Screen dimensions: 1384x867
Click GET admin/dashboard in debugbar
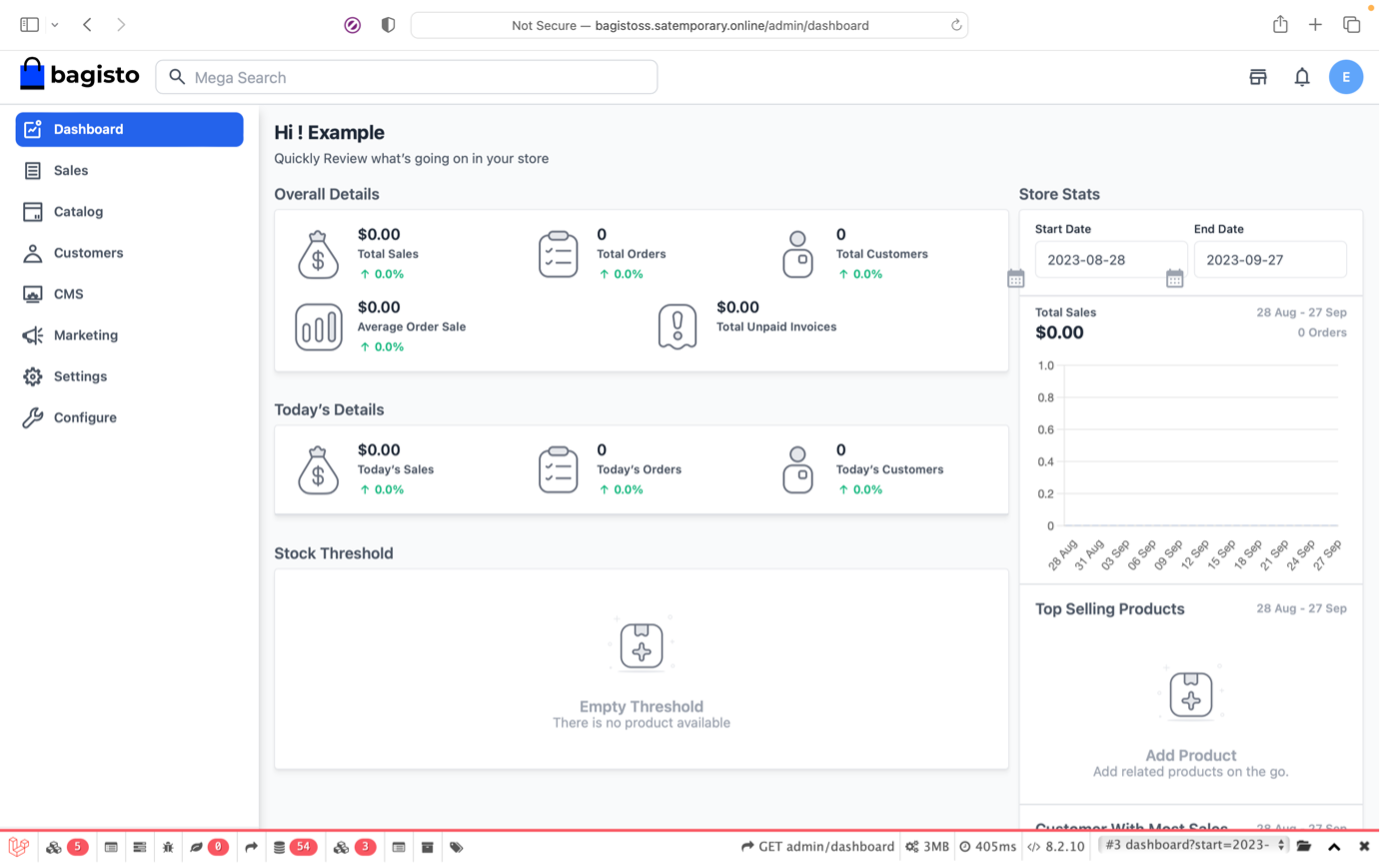[x=818, y=847]
